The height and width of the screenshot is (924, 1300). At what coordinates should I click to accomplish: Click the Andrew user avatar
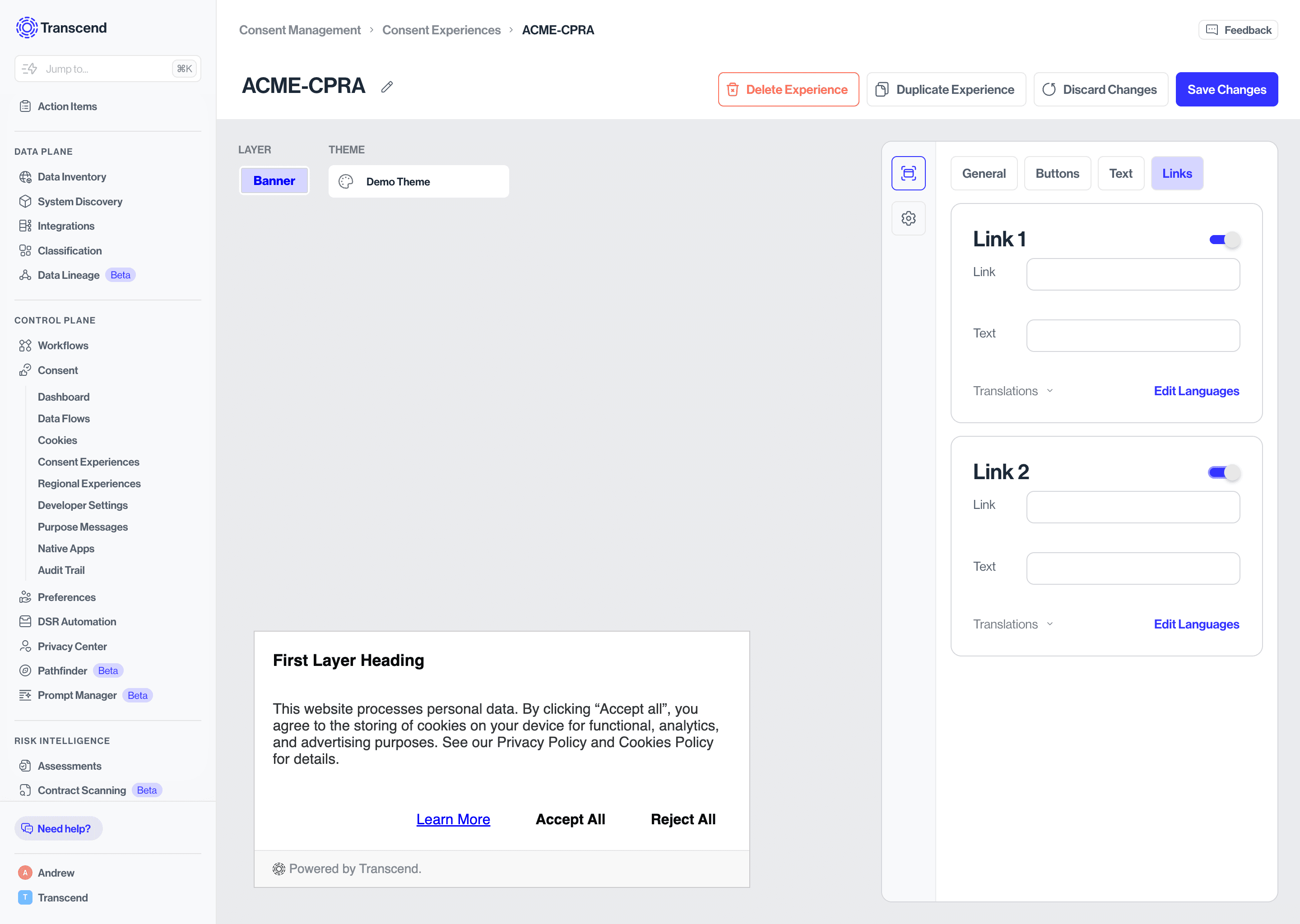[x=25, y=873]
